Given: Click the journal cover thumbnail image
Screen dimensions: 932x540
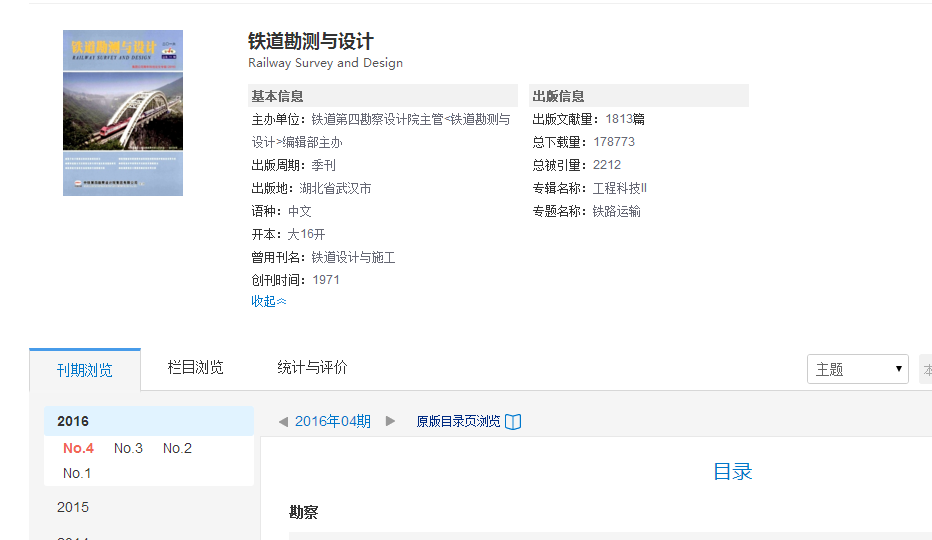Looking at the screenshot, I should tap(123, 113).
